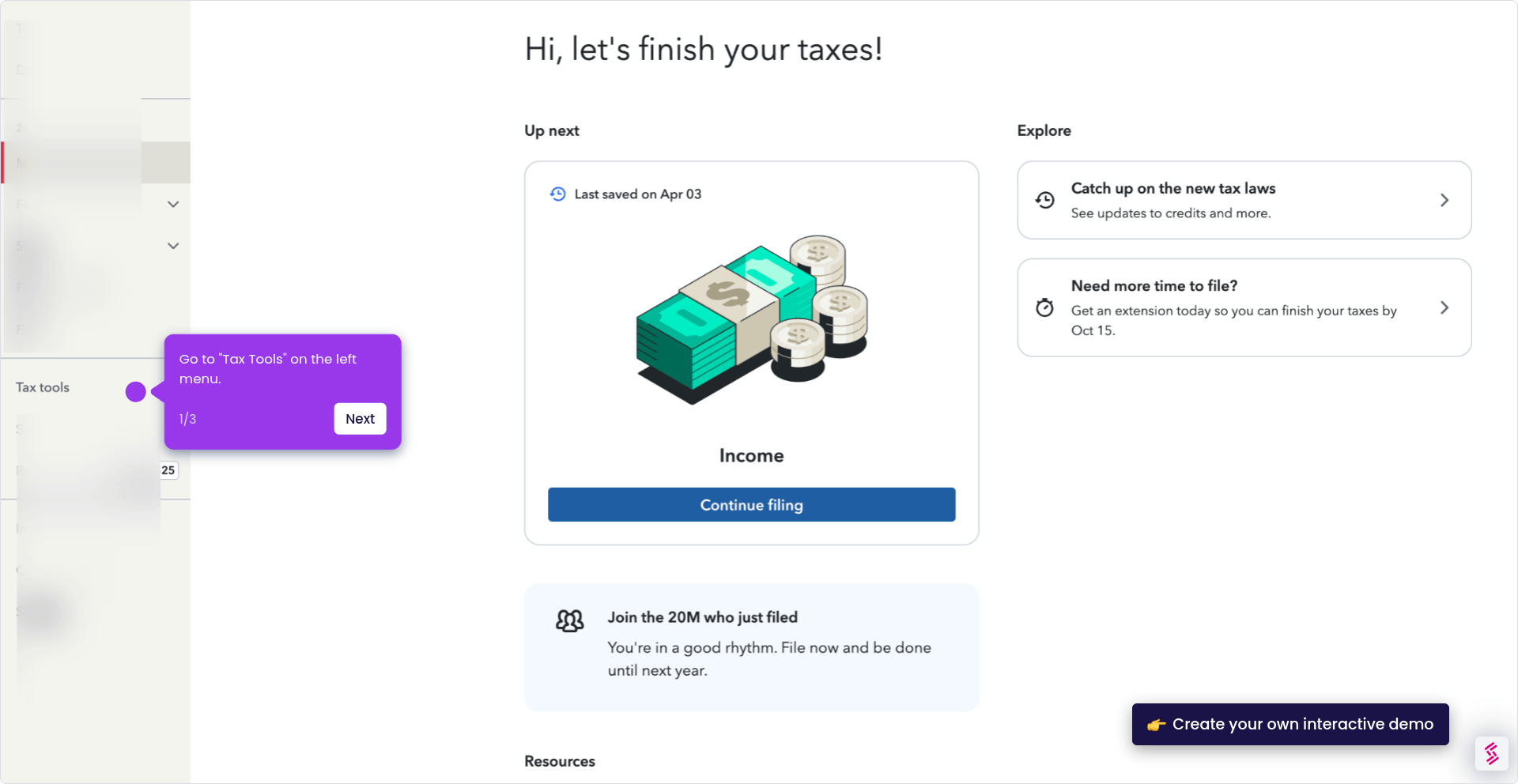Click Next in the purple tour tooltip
The height and width of the screenshot is (784, 1518).
tap(360, 419)
